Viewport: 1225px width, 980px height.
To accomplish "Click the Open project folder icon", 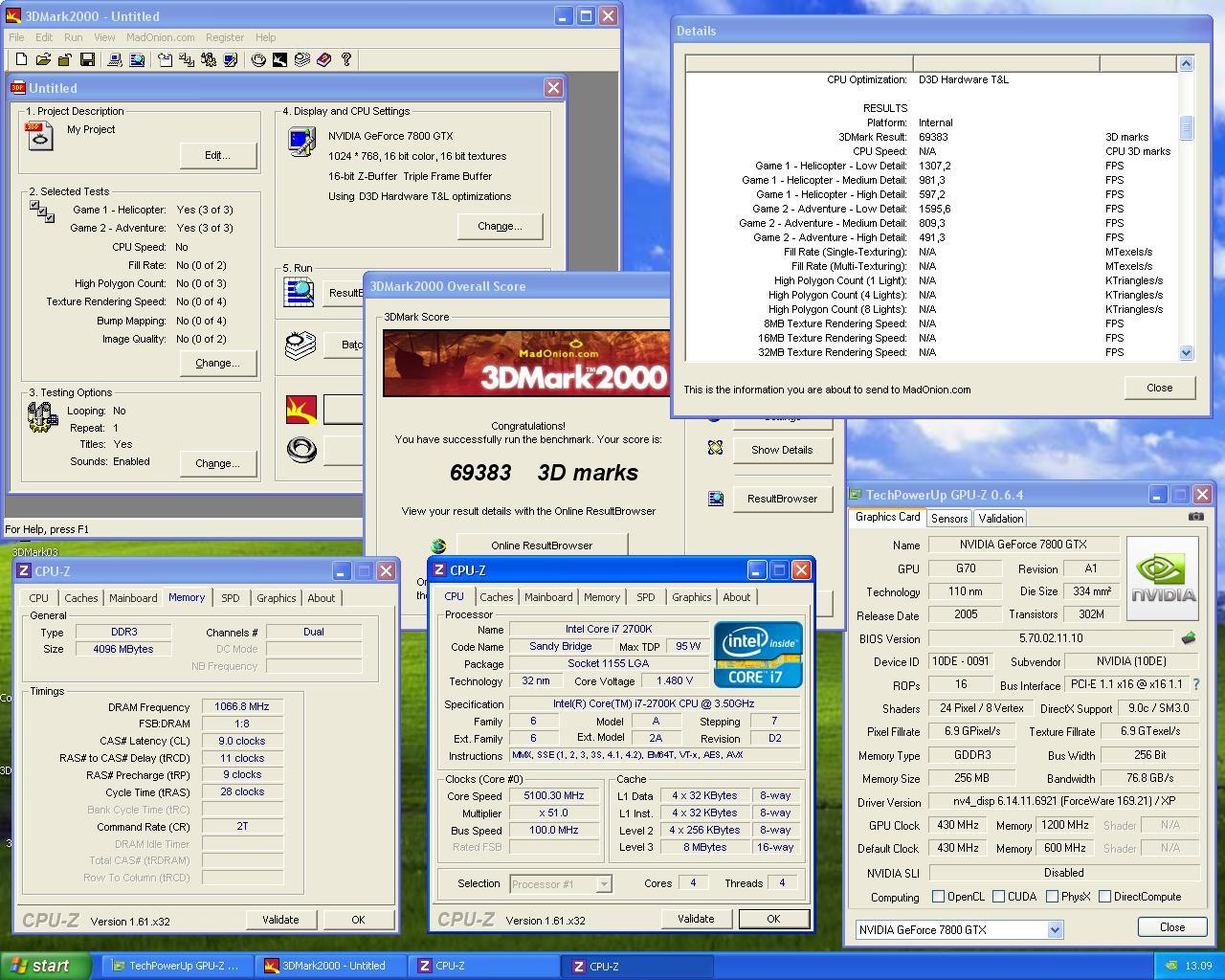I will (43, 59).
